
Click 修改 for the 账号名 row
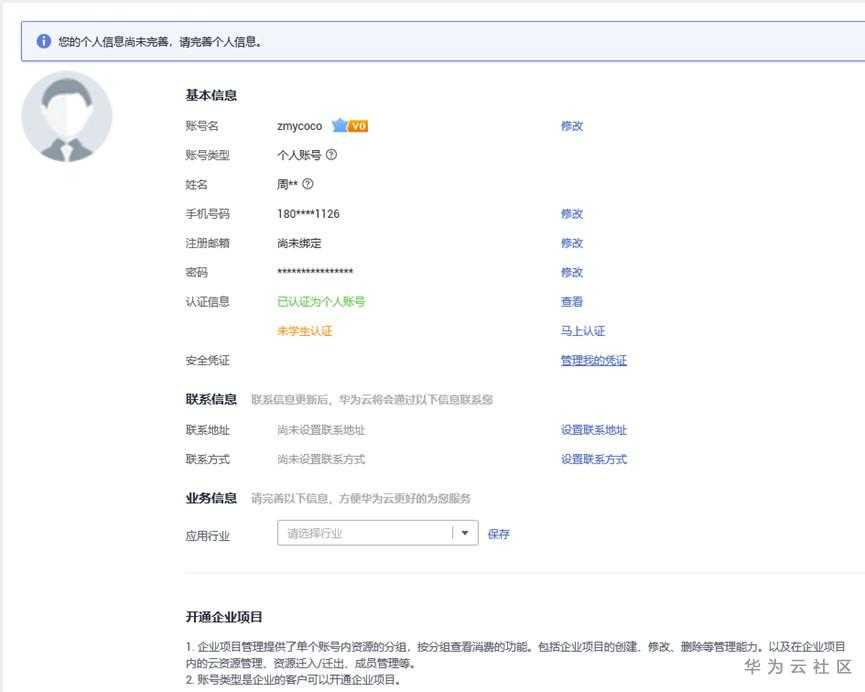[572, 126]
